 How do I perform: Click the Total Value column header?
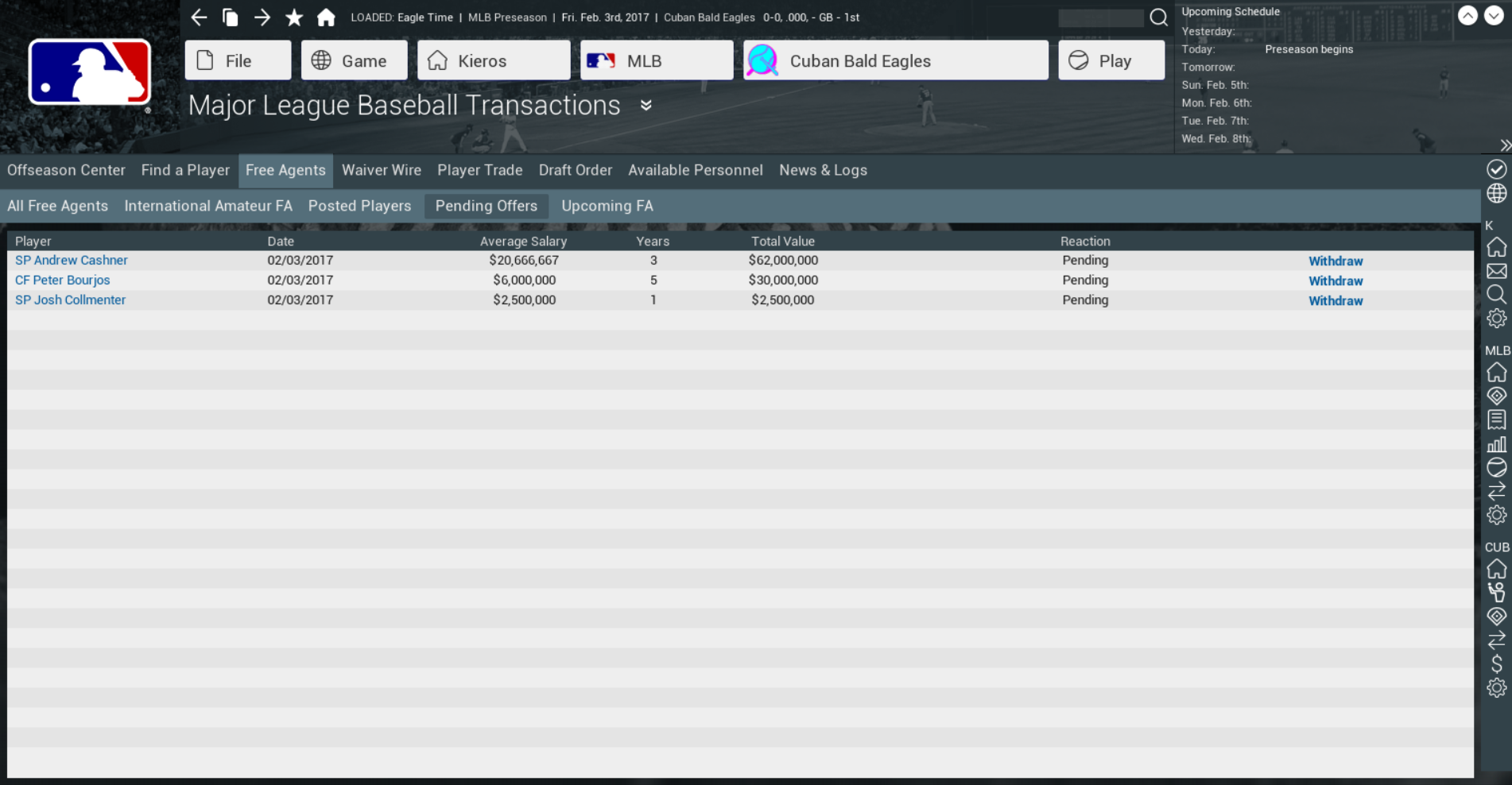[x=783, y=241]
